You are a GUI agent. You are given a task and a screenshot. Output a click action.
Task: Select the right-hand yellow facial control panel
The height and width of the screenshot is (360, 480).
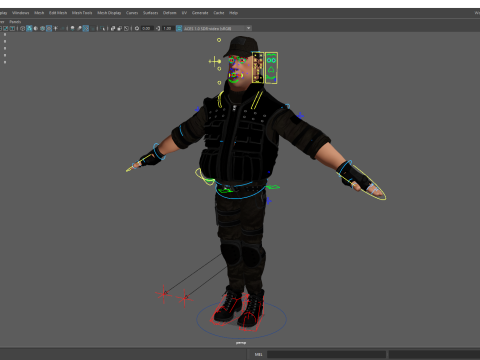pos(271,68)
